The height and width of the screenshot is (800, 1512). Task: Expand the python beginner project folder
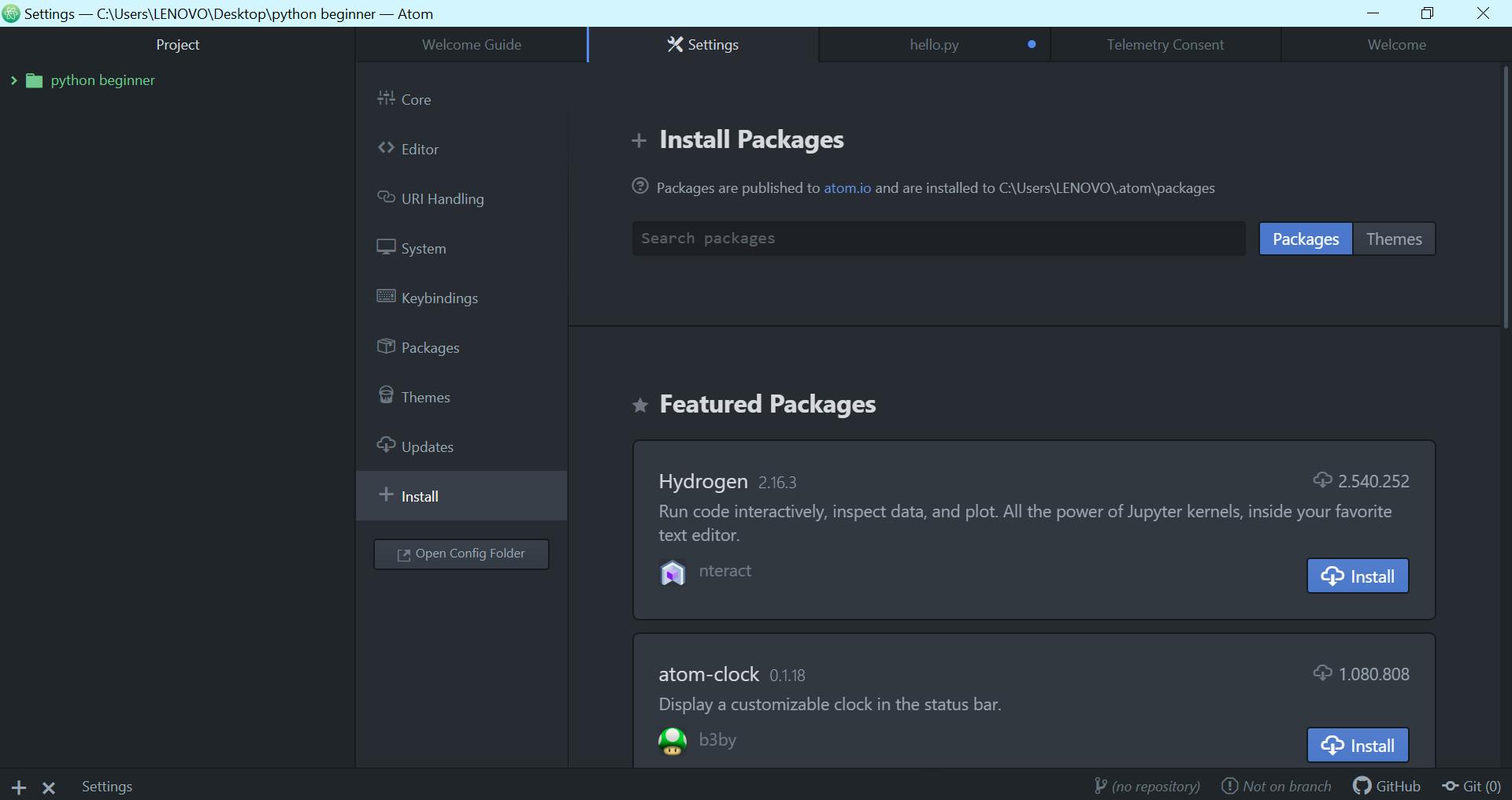point(13,80)
